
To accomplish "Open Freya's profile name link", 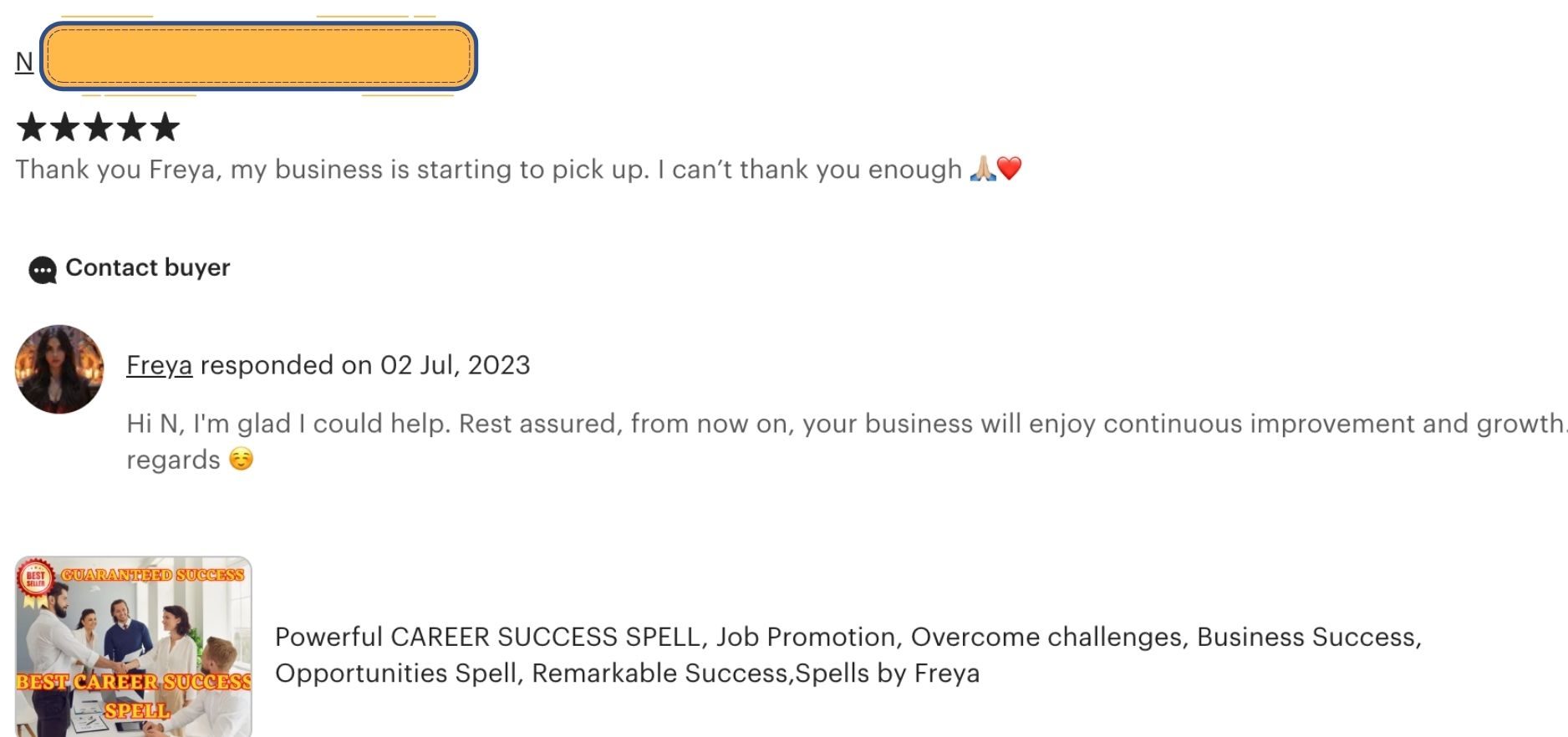I will pos(159,365).
